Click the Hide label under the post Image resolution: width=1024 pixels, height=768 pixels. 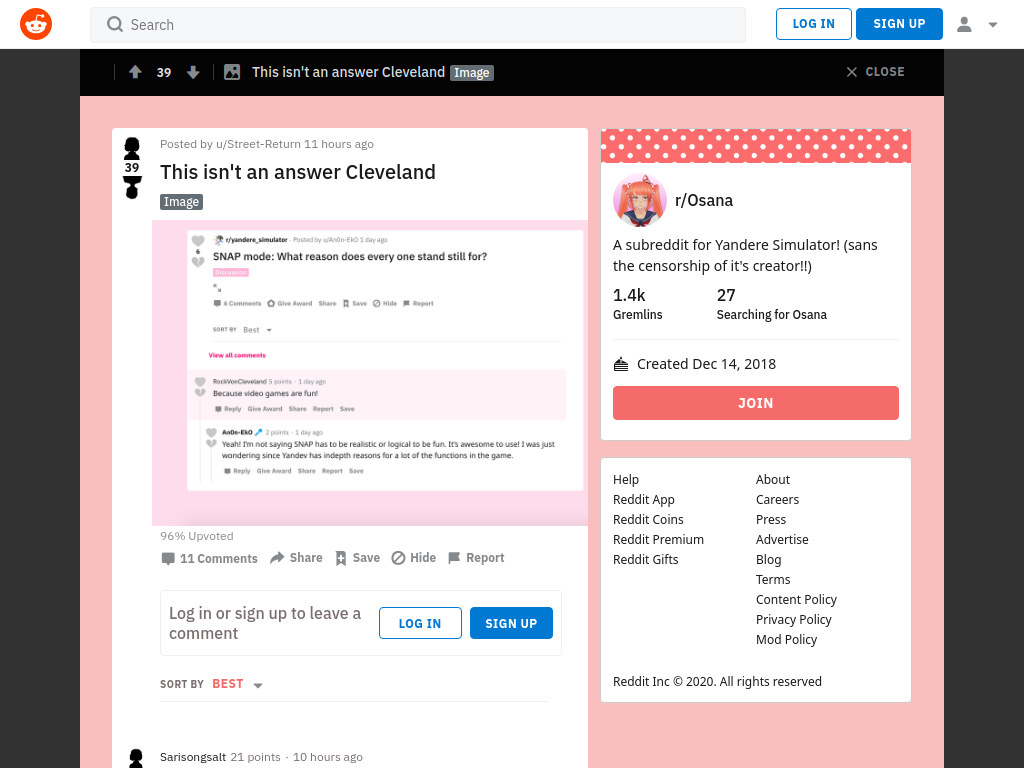(x=423, y=558)
